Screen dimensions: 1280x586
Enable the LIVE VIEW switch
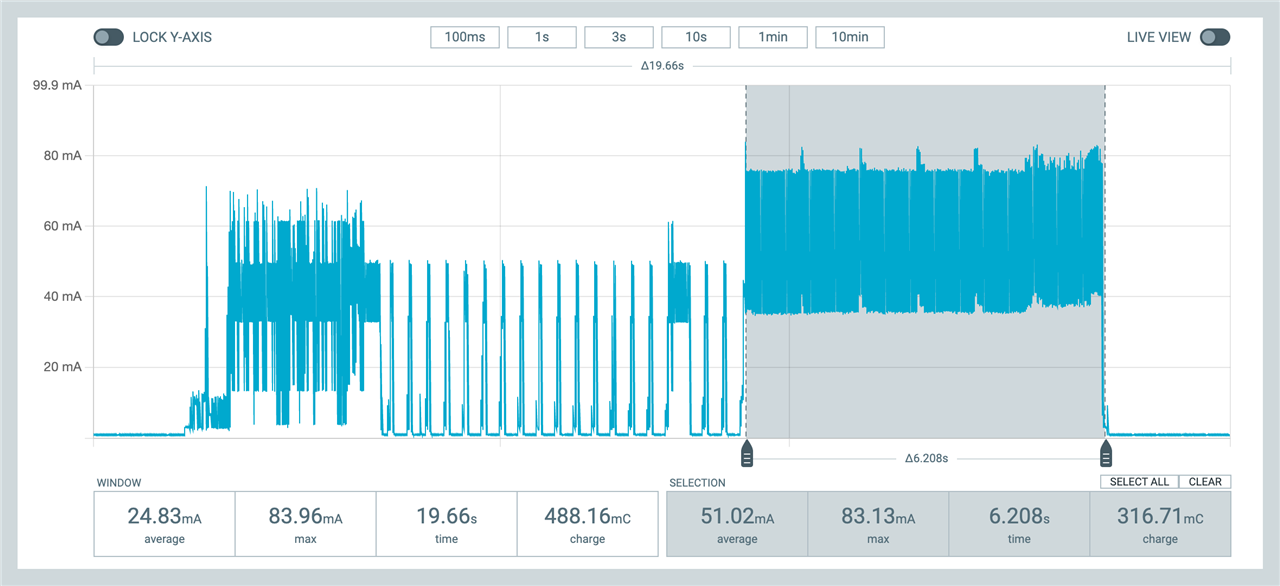click(x=1215, y=37)
